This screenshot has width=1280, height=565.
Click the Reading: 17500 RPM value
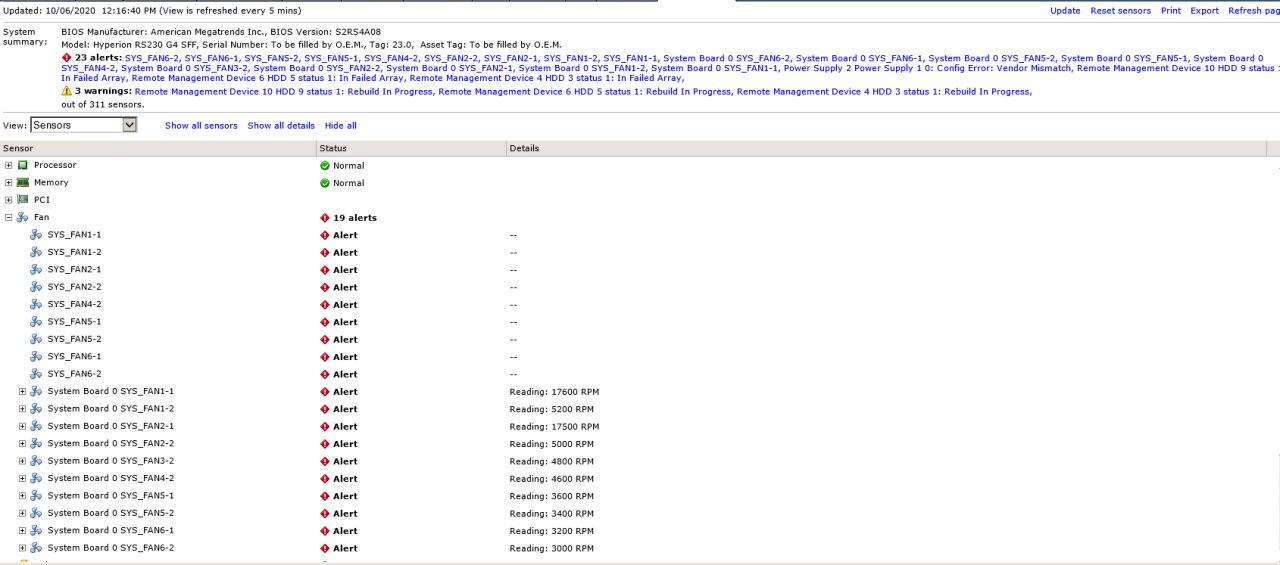pyautogui.click(x=554, y=427)
